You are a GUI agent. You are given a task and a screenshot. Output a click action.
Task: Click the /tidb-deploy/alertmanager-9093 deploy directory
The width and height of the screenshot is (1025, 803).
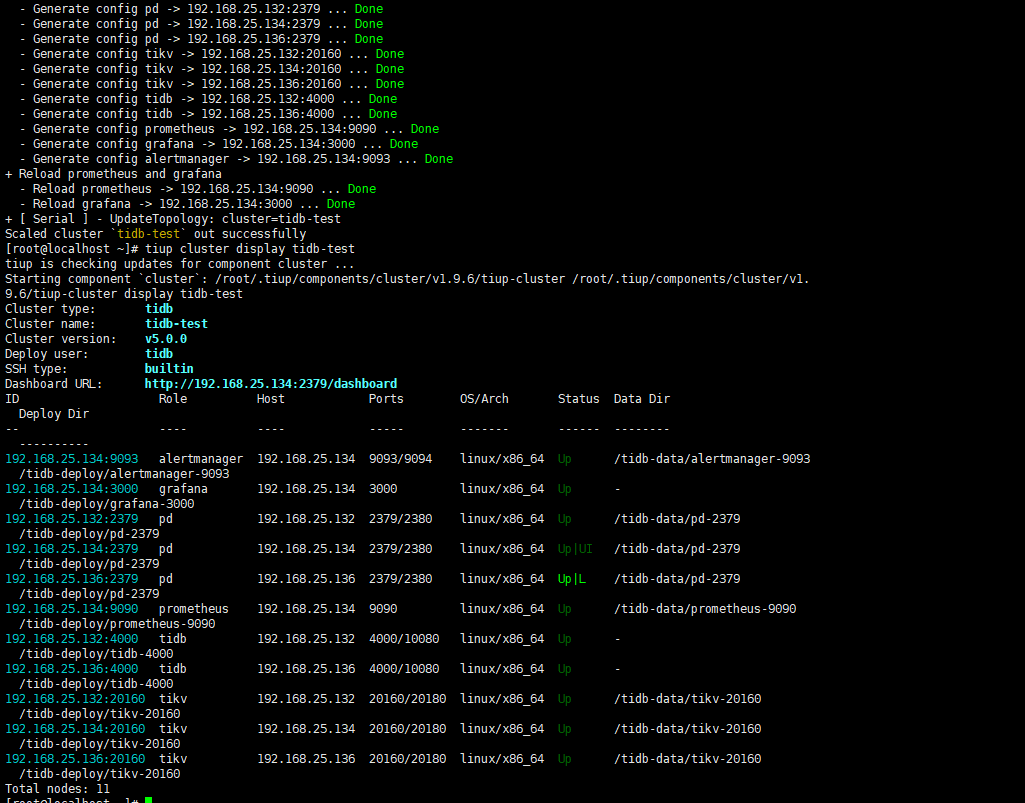pos(124,474)
